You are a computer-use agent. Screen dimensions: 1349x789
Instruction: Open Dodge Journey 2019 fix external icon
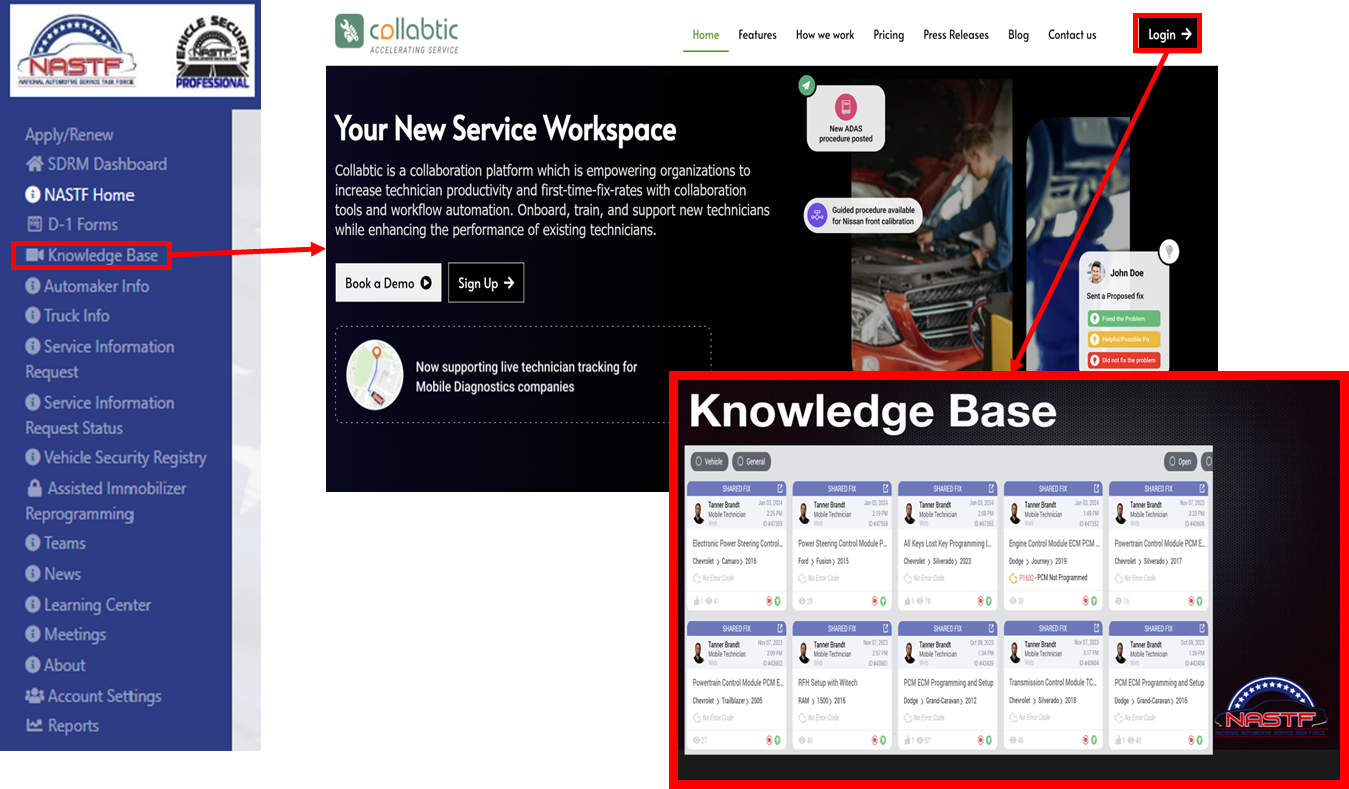click(x=1097, y=489)
